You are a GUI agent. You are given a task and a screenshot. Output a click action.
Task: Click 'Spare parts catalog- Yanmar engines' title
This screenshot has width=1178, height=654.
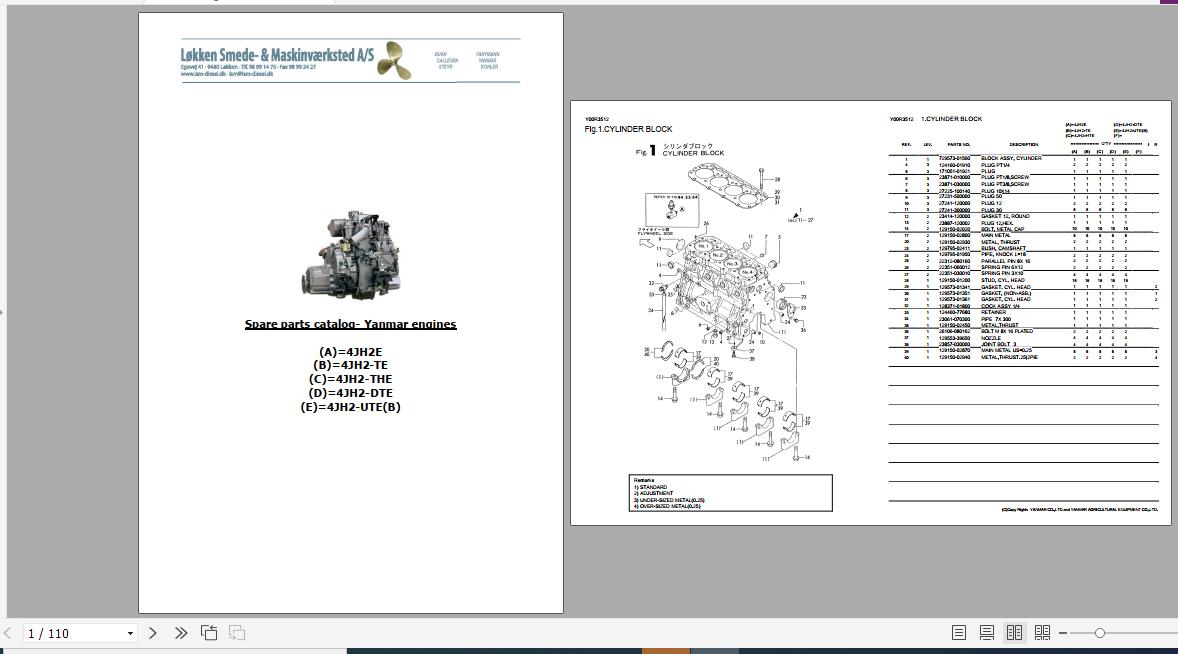pyautogui.click(x=350, y=324)
